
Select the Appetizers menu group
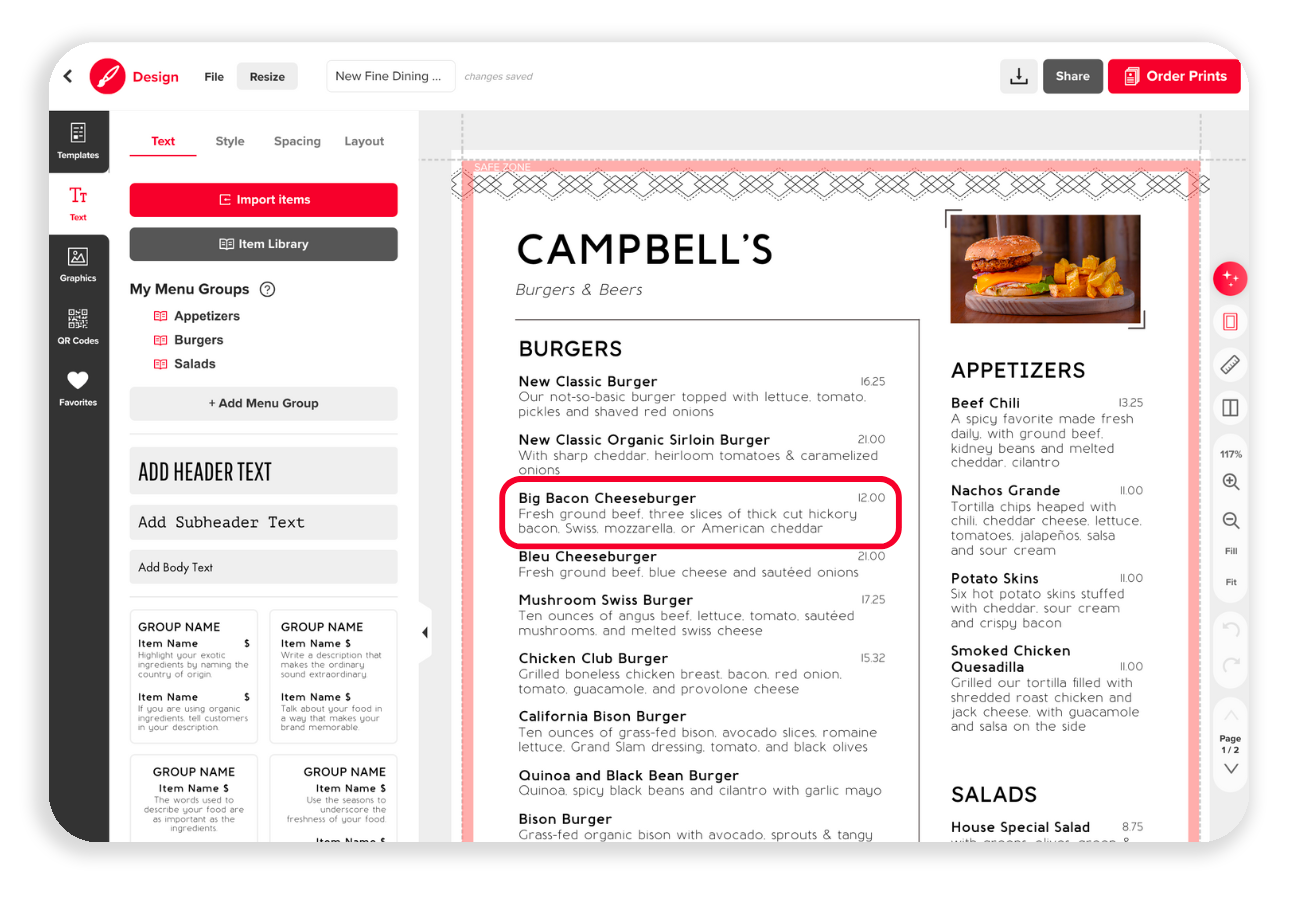(x=196, y=316)
